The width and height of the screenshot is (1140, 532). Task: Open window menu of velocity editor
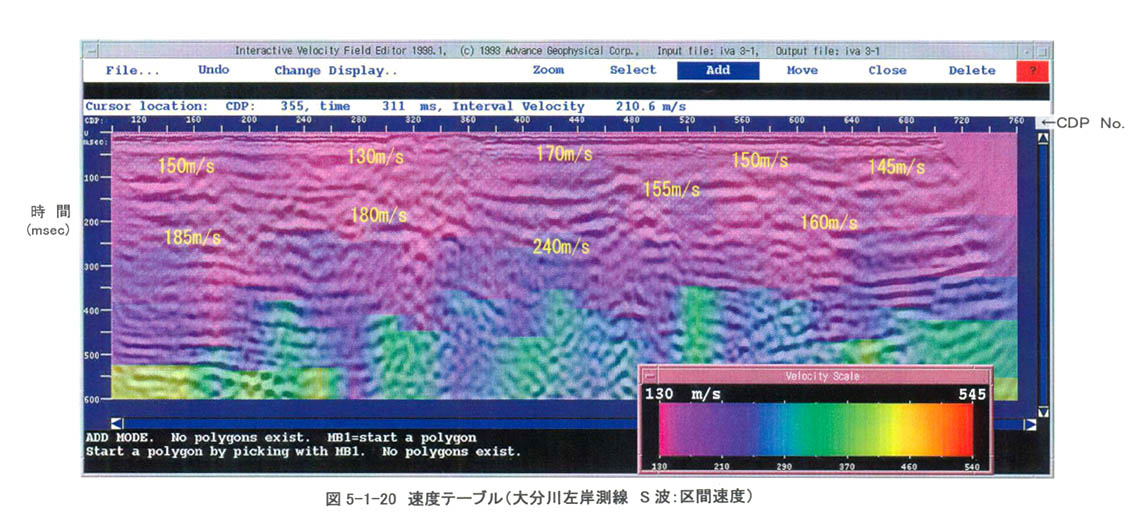(91, 52)
